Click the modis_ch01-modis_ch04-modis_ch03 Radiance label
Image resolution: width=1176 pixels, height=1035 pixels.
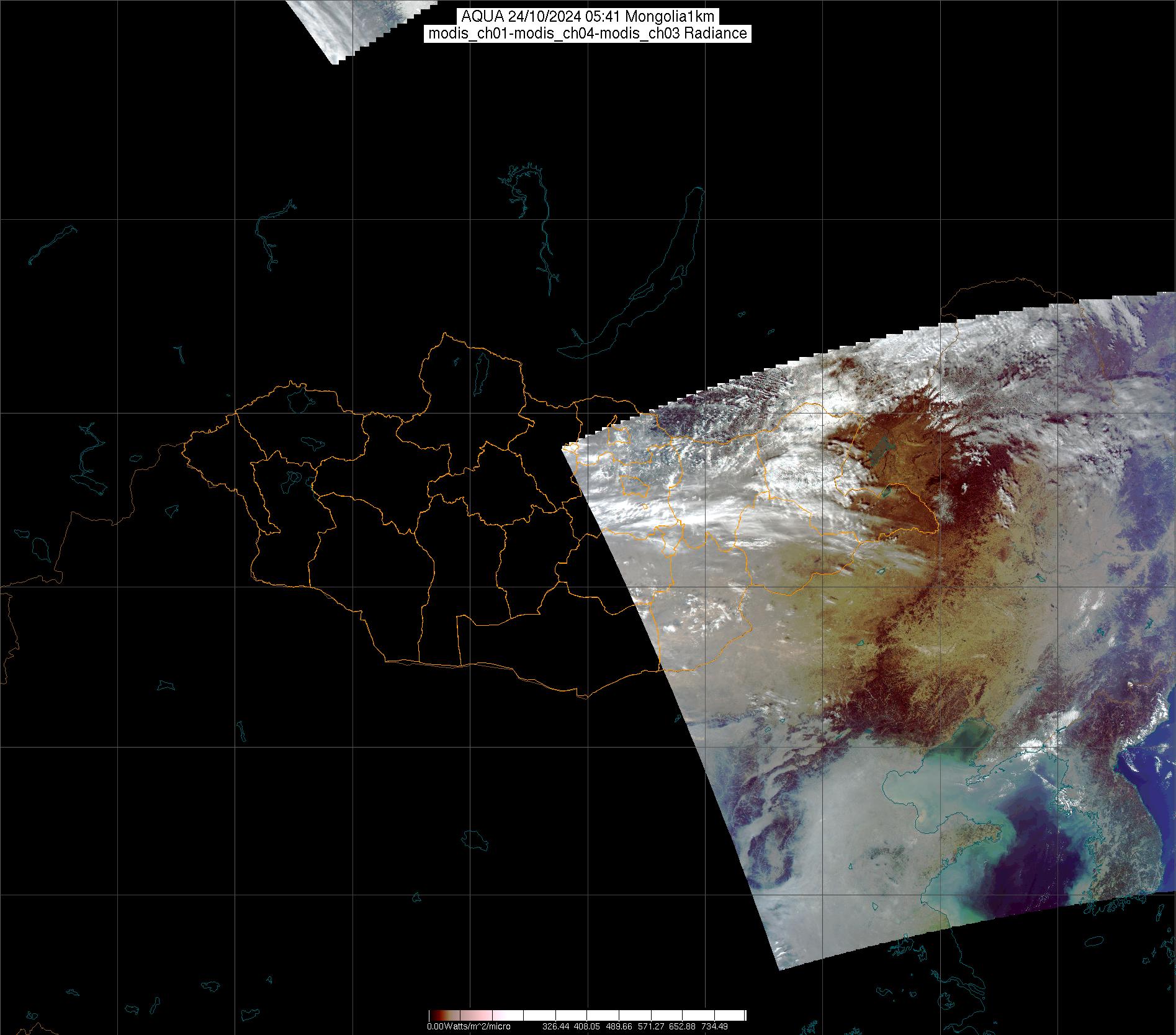tap(588, 34)
